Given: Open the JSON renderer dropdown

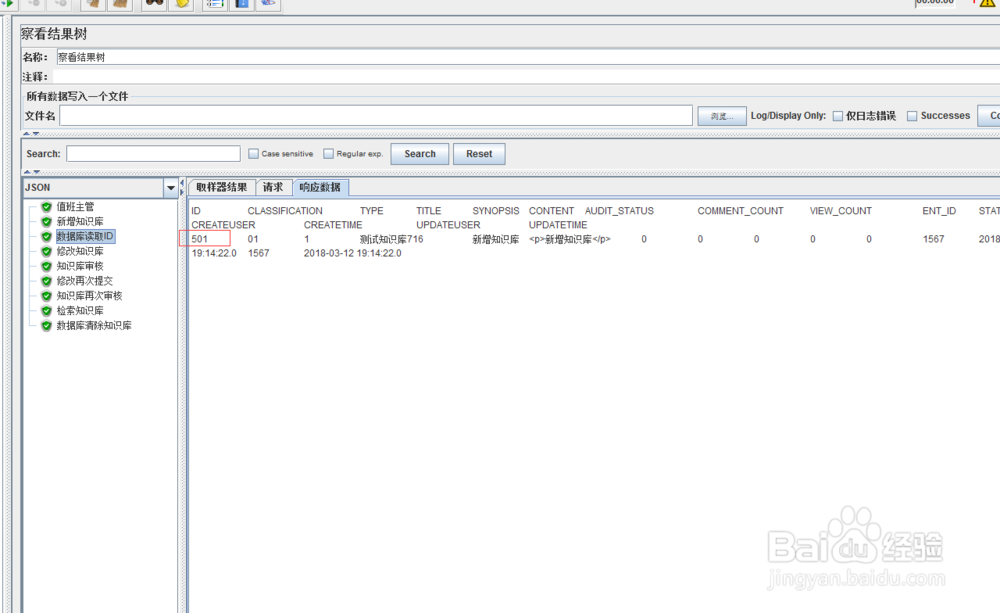Looking at the screenshot, I should [x=170, y=188].
